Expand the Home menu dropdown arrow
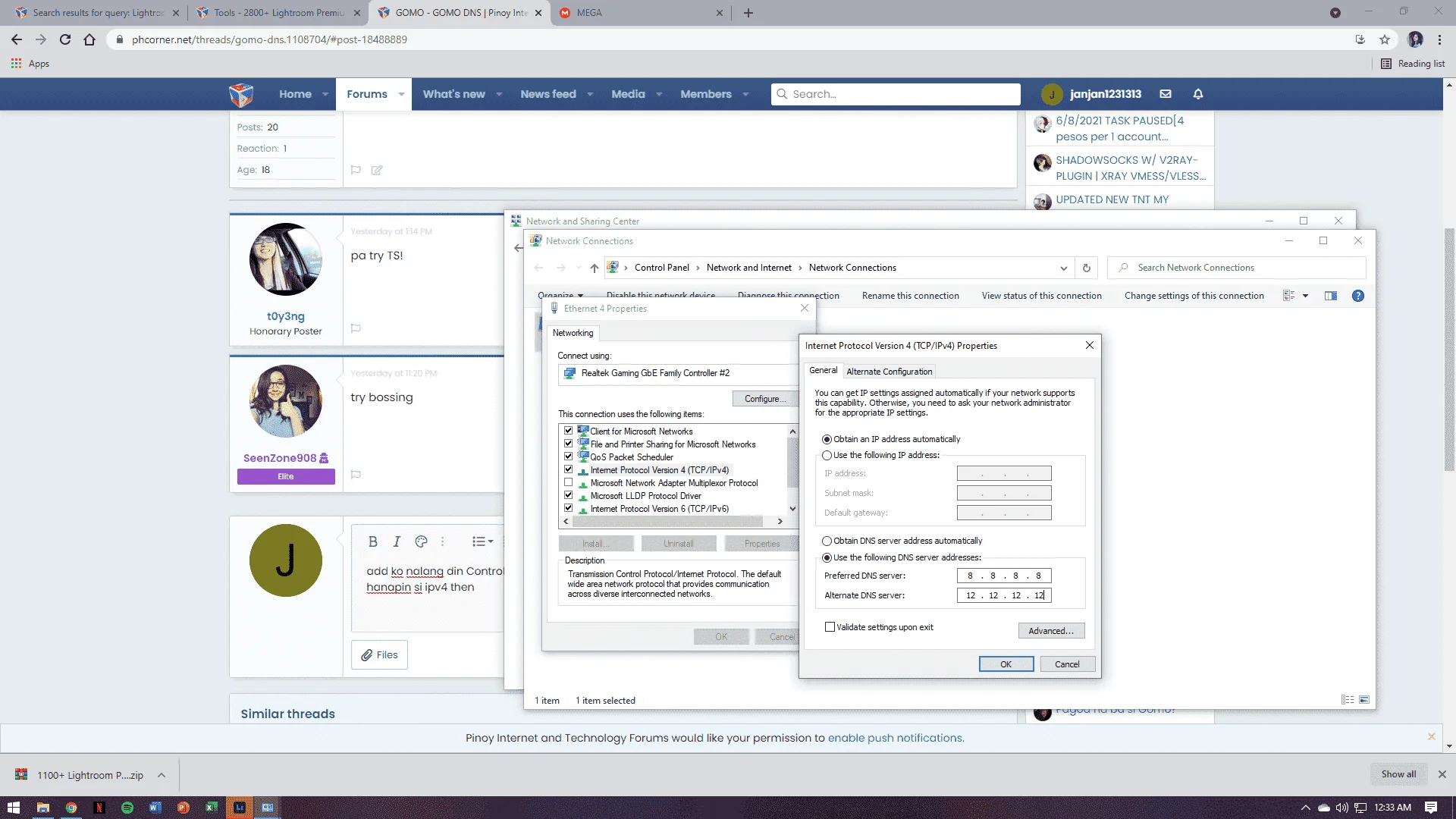 (x=325, y=94)
